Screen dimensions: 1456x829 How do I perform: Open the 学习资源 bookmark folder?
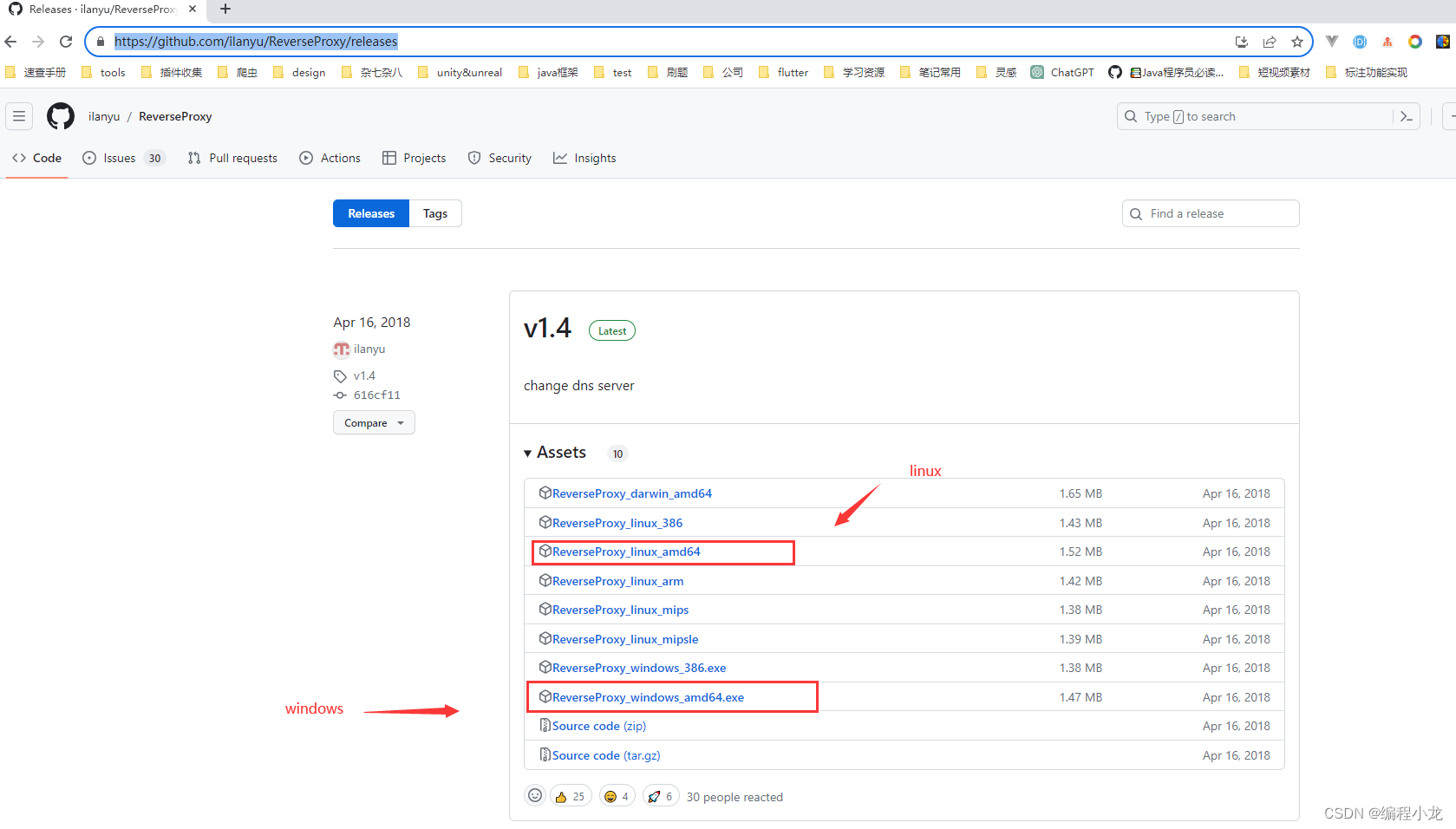point(854,72)
